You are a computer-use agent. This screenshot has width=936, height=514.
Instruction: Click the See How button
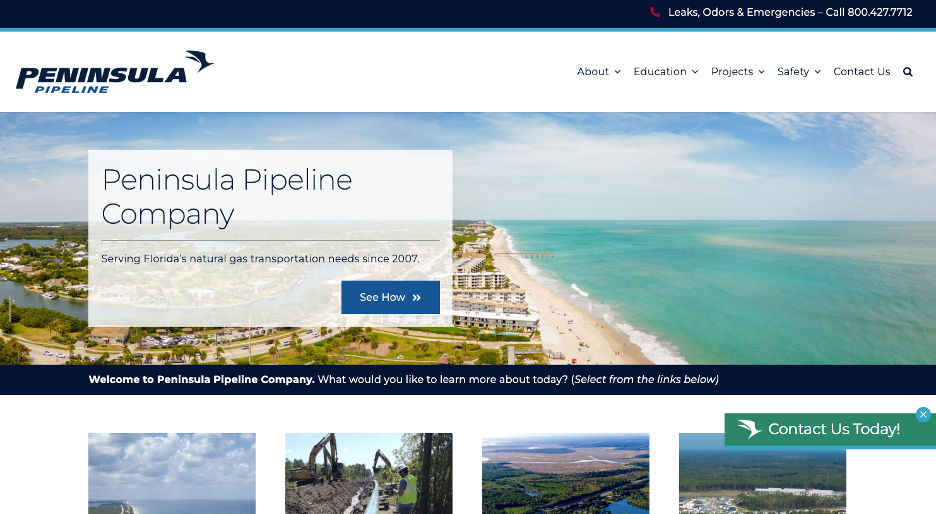point(390,297)
